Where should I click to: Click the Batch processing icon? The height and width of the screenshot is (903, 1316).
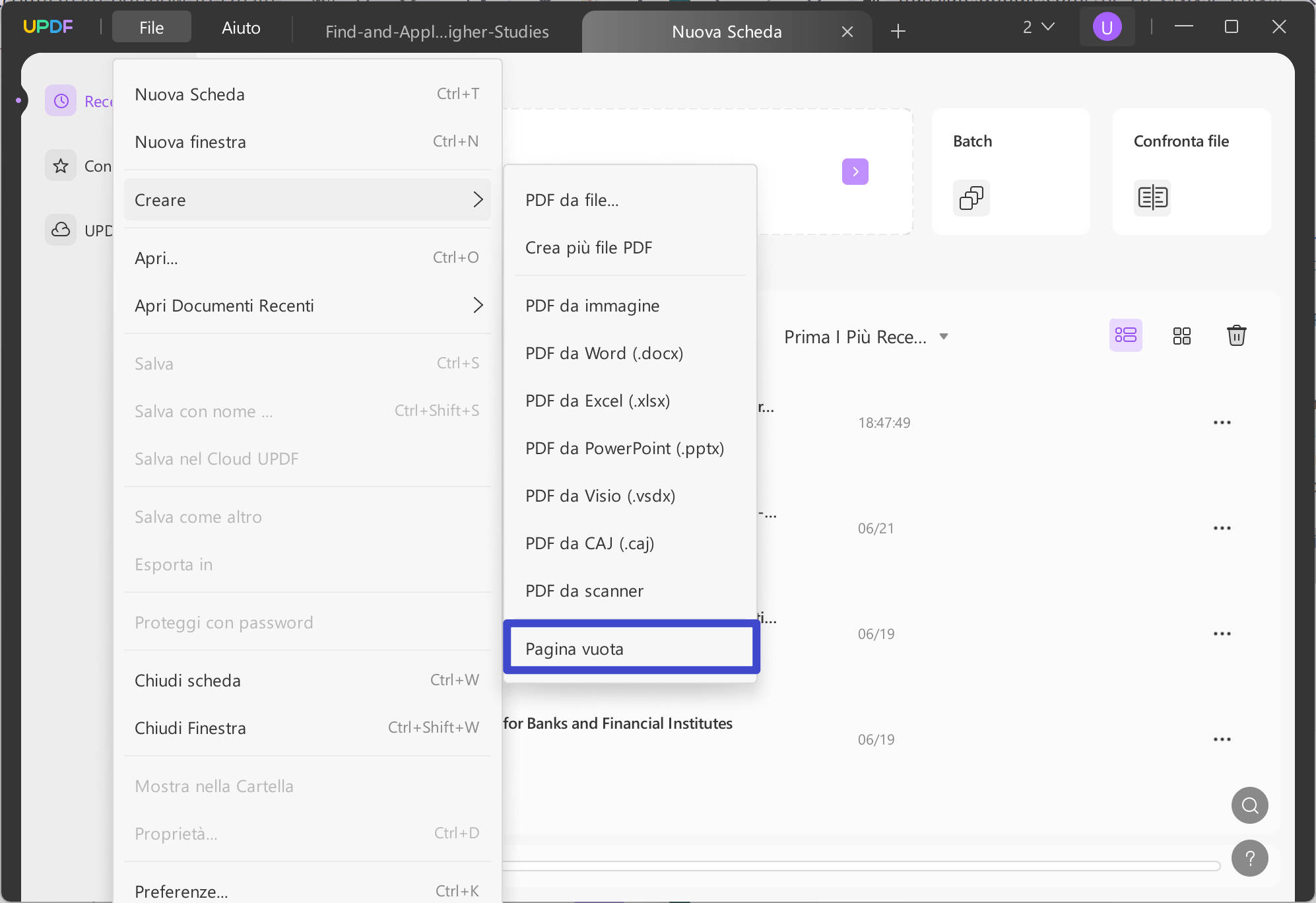pyautogui.click(x=971, y=197)
